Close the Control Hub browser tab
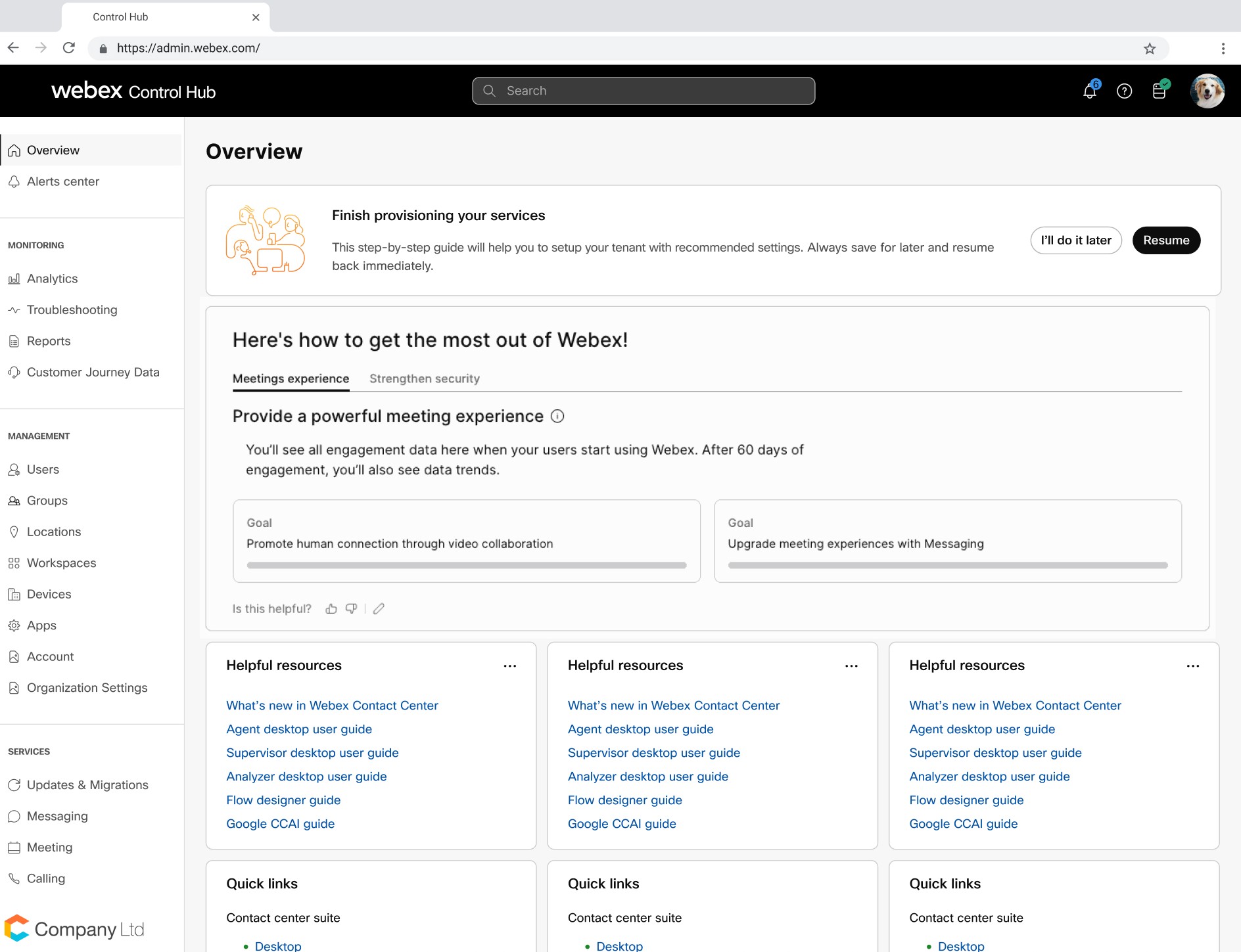The image size is (1241, 952). coord(256,17)
